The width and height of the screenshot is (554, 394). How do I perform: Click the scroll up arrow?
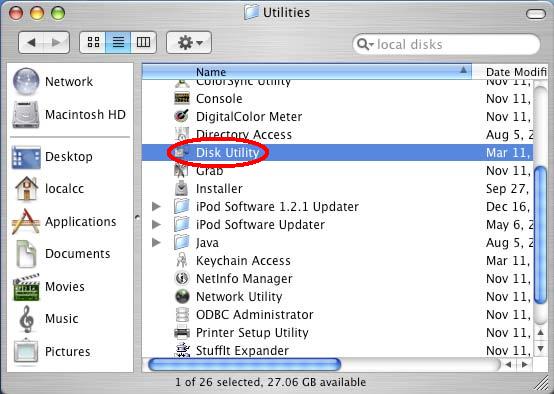(x=540, y=333)
